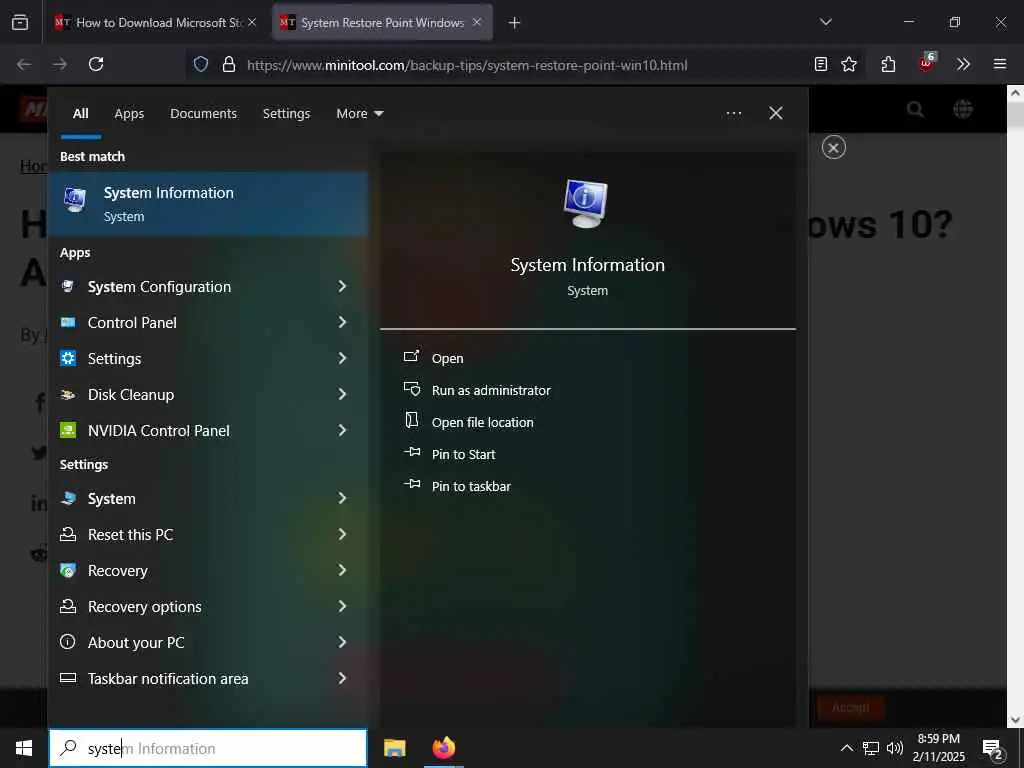The width and height of the screenshot is (1024, 768).
Task: Open Firefox View from the tab bar
Action: coord(20,22)
